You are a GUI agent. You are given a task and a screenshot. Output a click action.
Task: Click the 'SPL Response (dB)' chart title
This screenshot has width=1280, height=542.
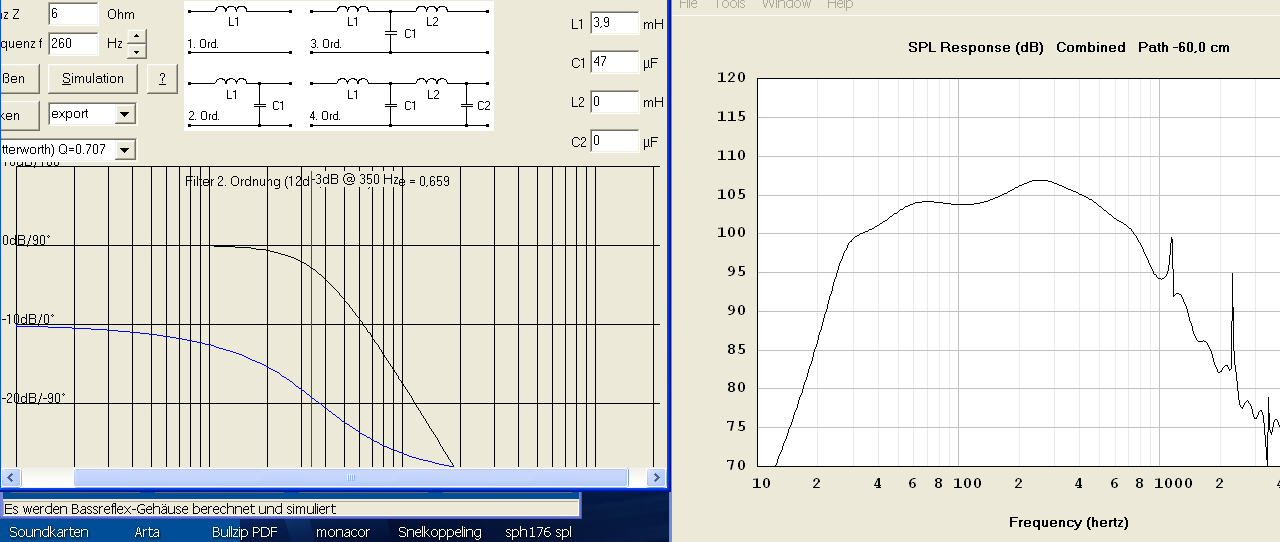[x=976, y=47]
